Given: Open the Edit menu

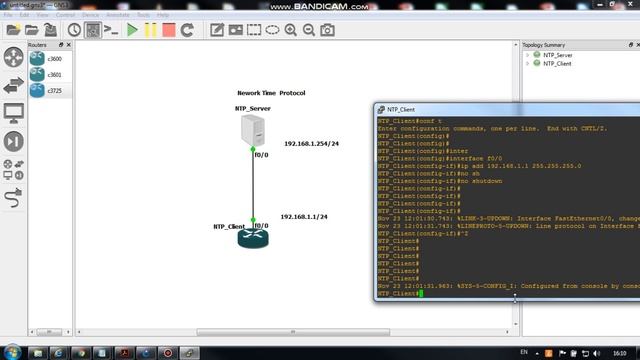Looking at the screenshot, I should click(x=24, y=15).
